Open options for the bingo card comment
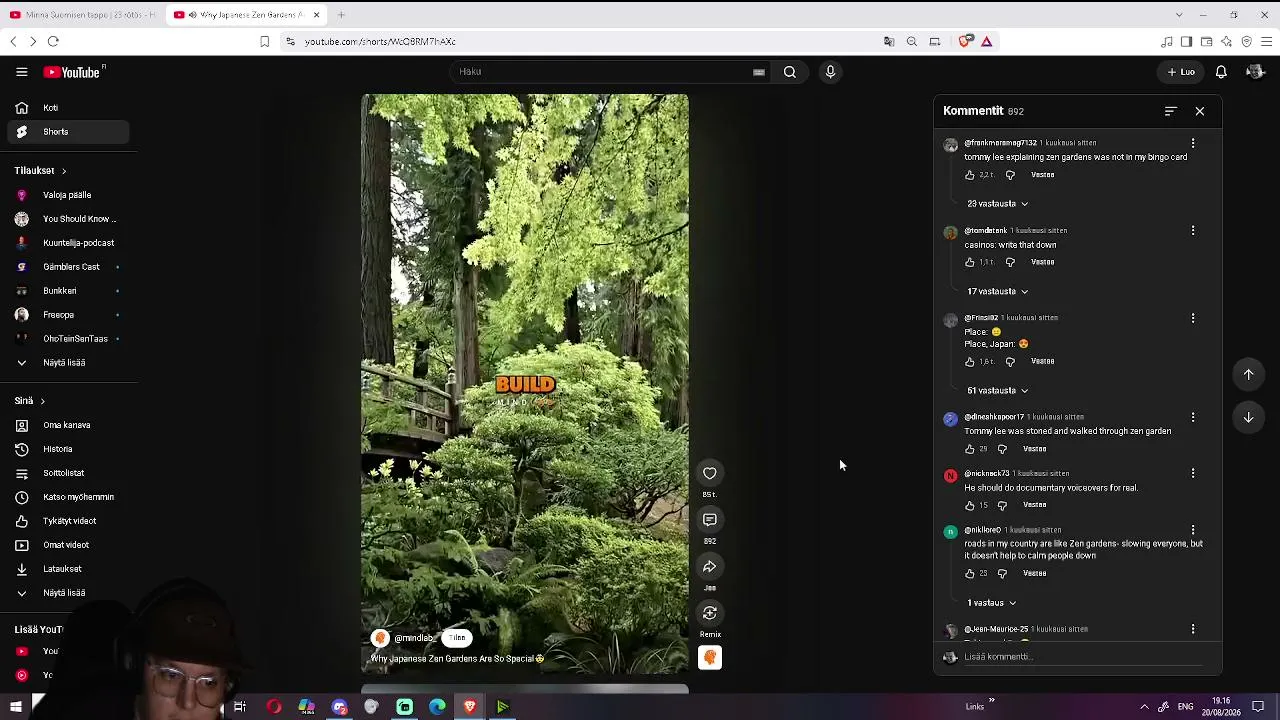 click(x=1193, y=144)
